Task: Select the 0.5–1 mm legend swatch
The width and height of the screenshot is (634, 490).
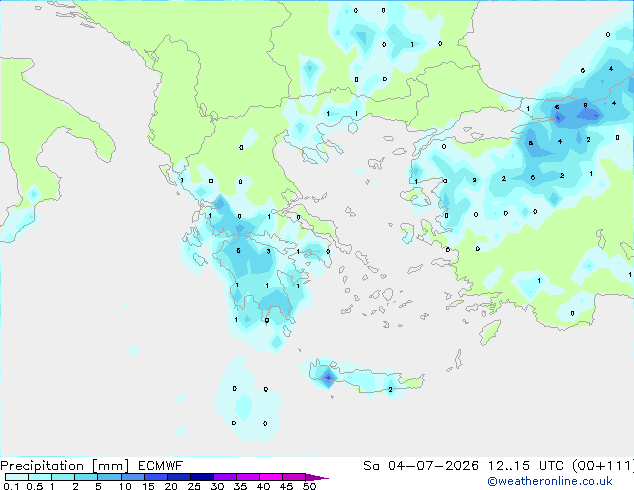Action: (40, 477)
